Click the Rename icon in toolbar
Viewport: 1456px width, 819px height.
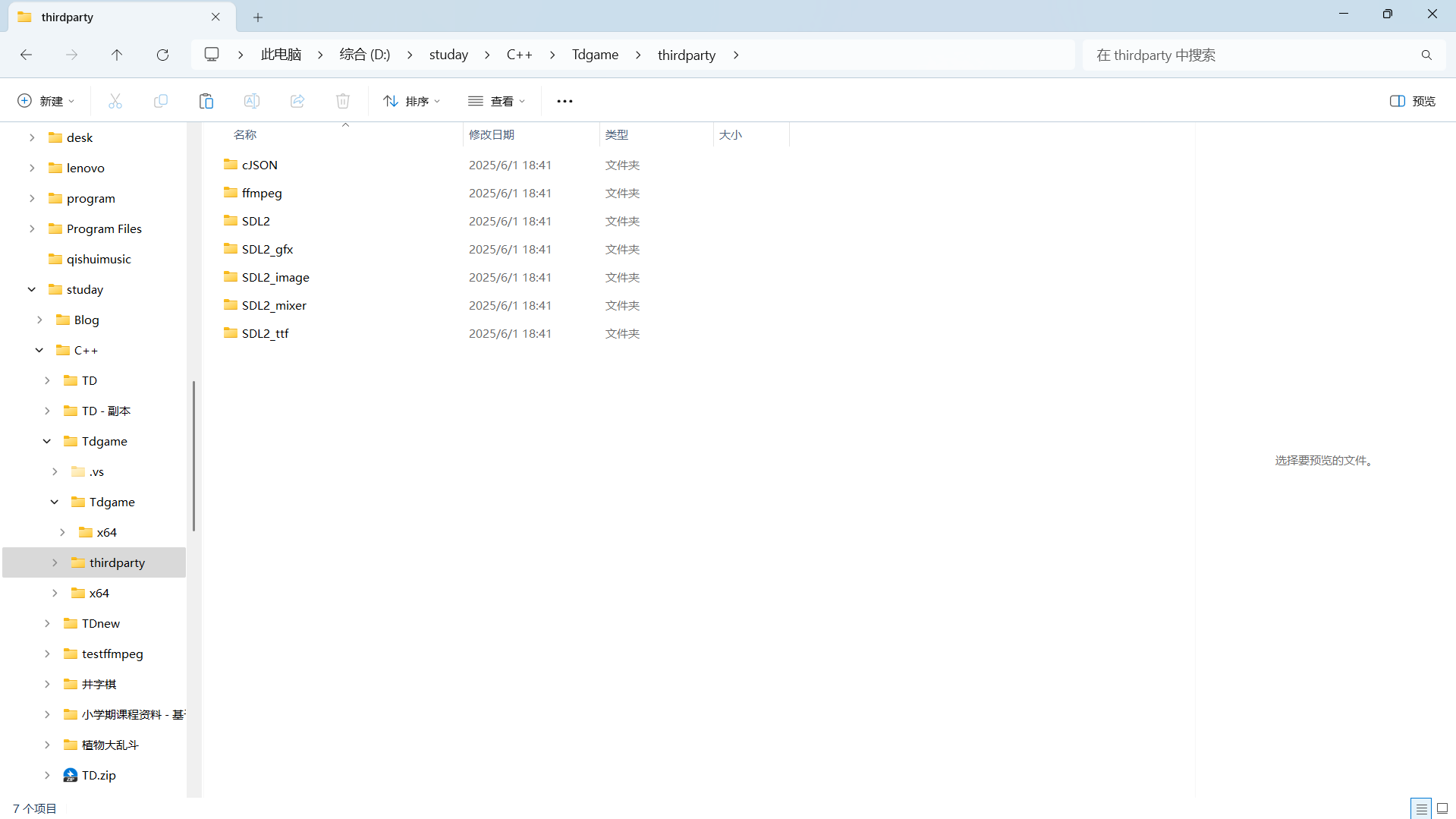[252, 101]
